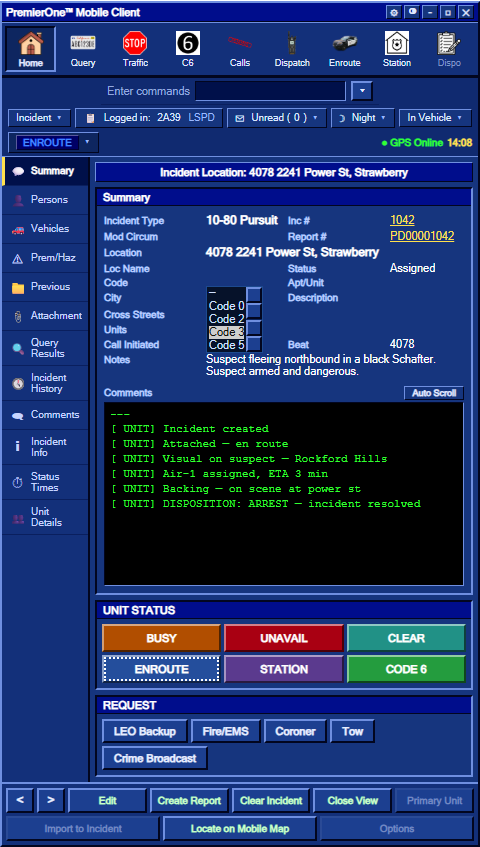
Task: Switch to the Summary tab
Action: click(45, 171)
